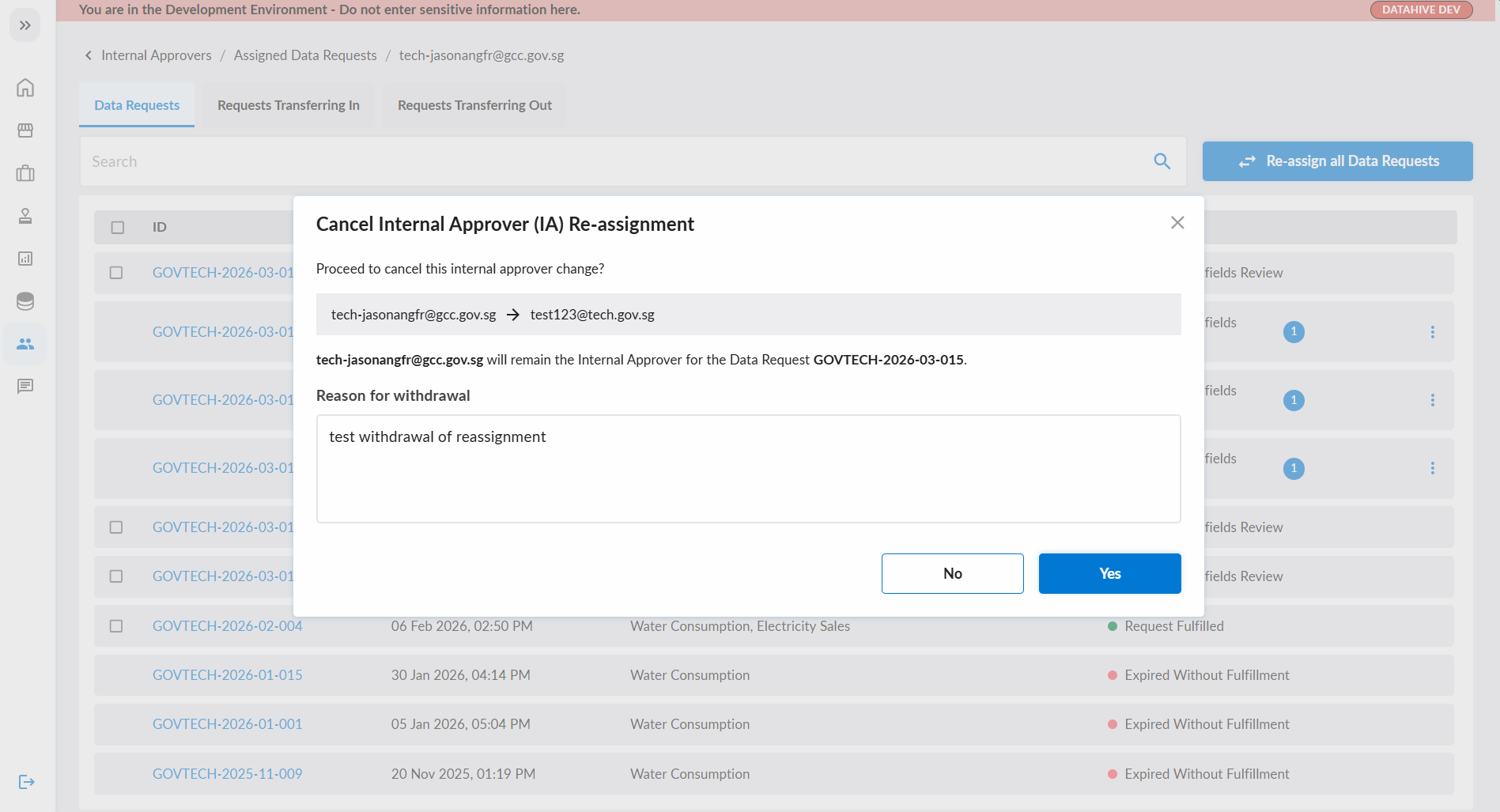Open the reports chart sidebar icon

tap(25, 258)
